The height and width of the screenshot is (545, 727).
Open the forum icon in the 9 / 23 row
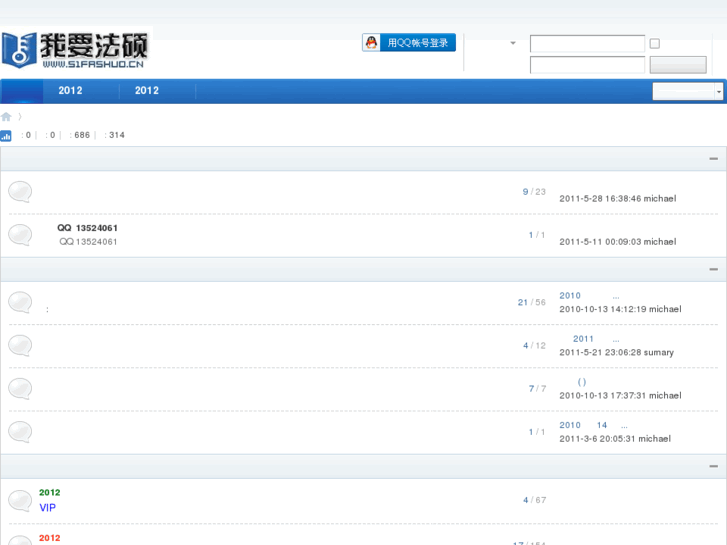pyautogui.click(x=20, y=192)
